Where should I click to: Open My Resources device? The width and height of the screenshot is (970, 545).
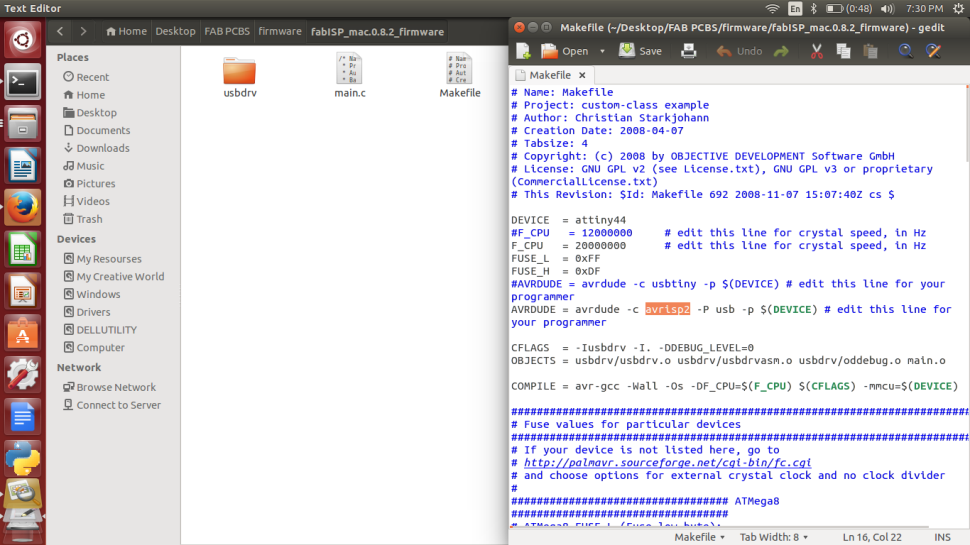[x=102, y=259]
